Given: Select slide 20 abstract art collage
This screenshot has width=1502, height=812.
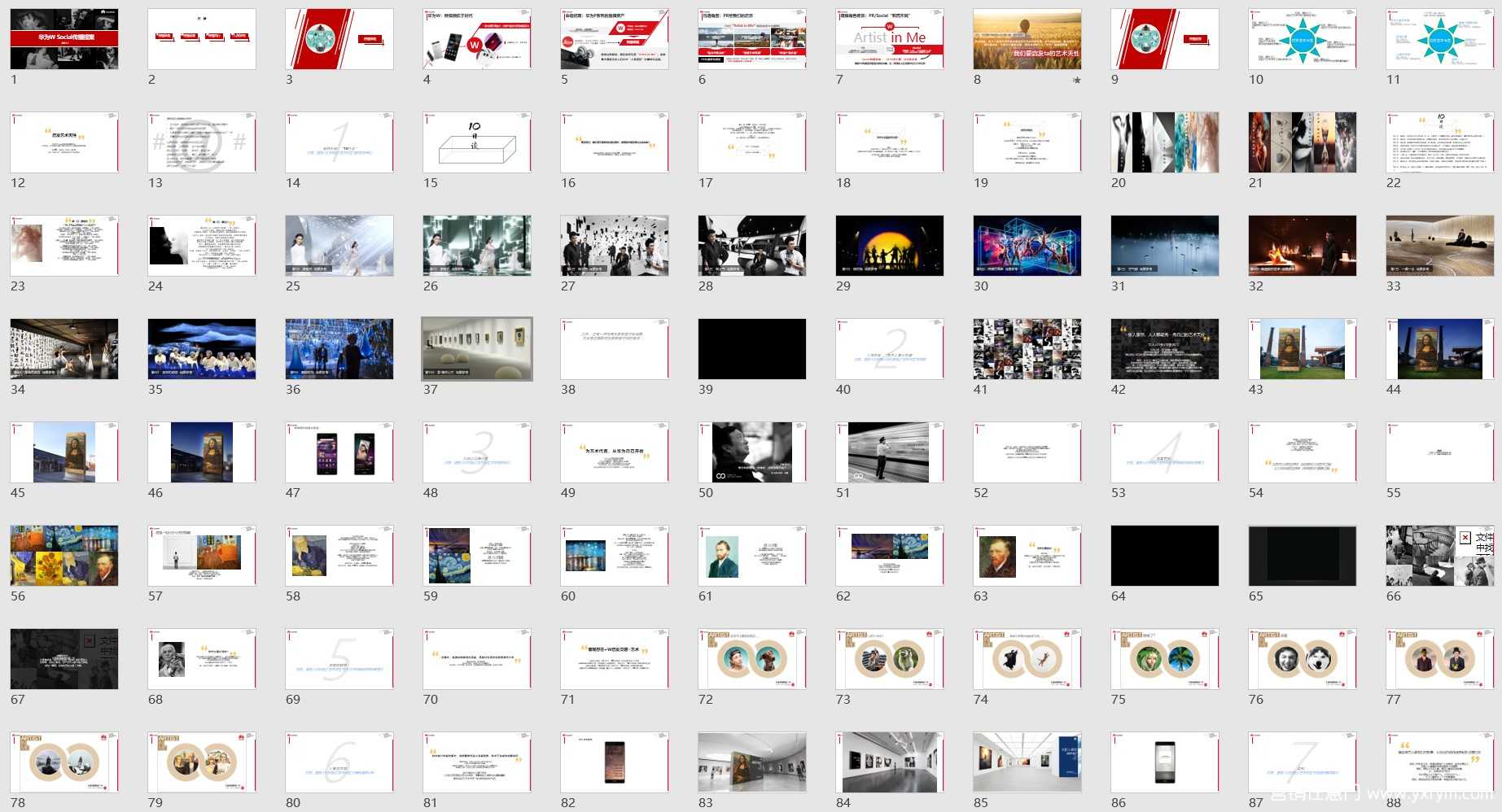Looking at the screenshot, I should click(x=1165, y=142).
